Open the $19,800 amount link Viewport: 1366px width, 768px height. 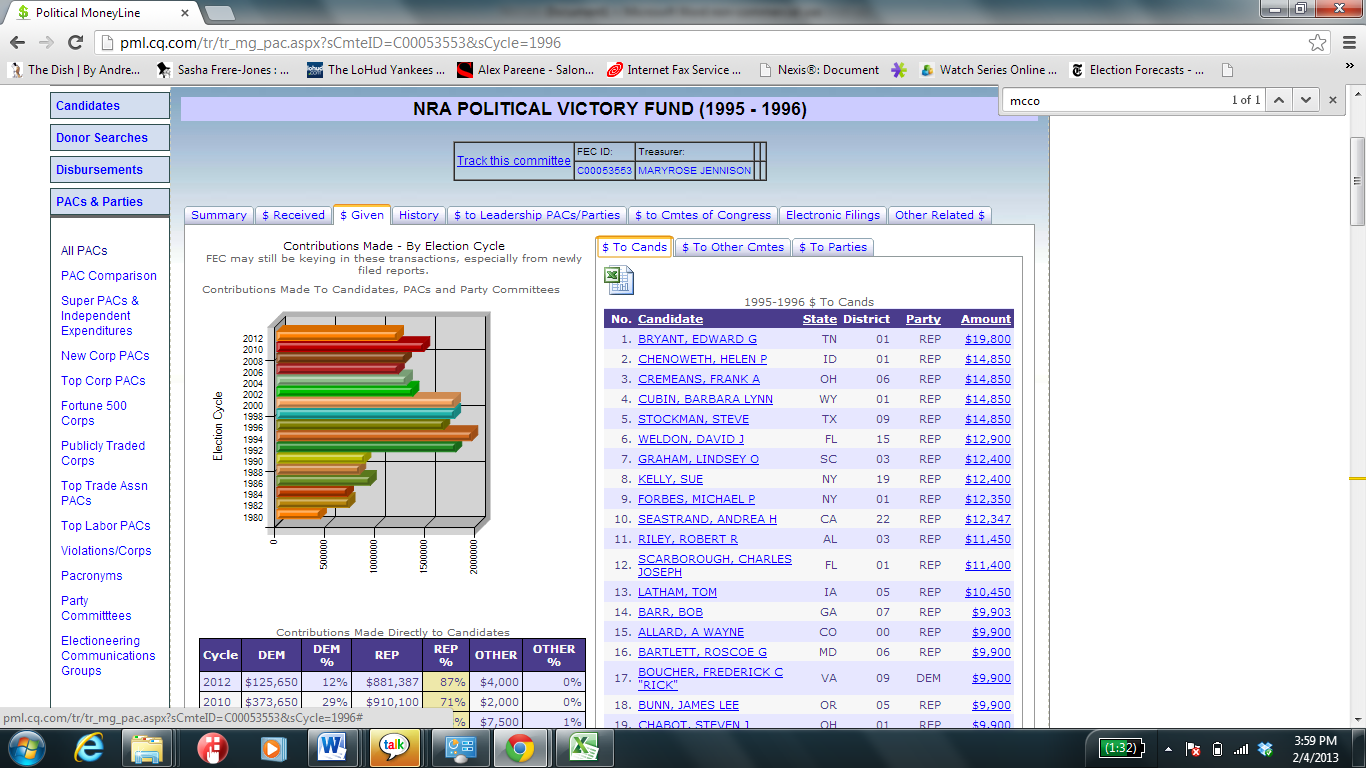[988, 339]
